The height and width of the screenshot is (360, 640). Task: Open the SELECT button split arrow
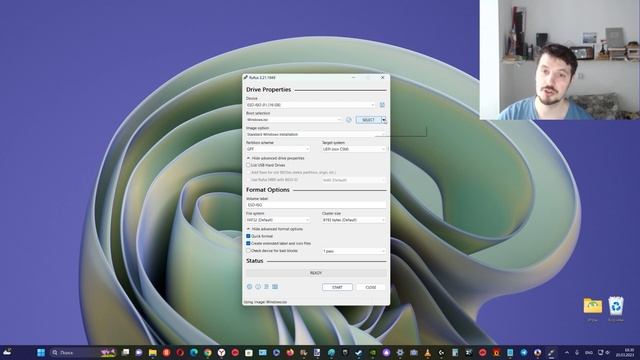[384, 120]
